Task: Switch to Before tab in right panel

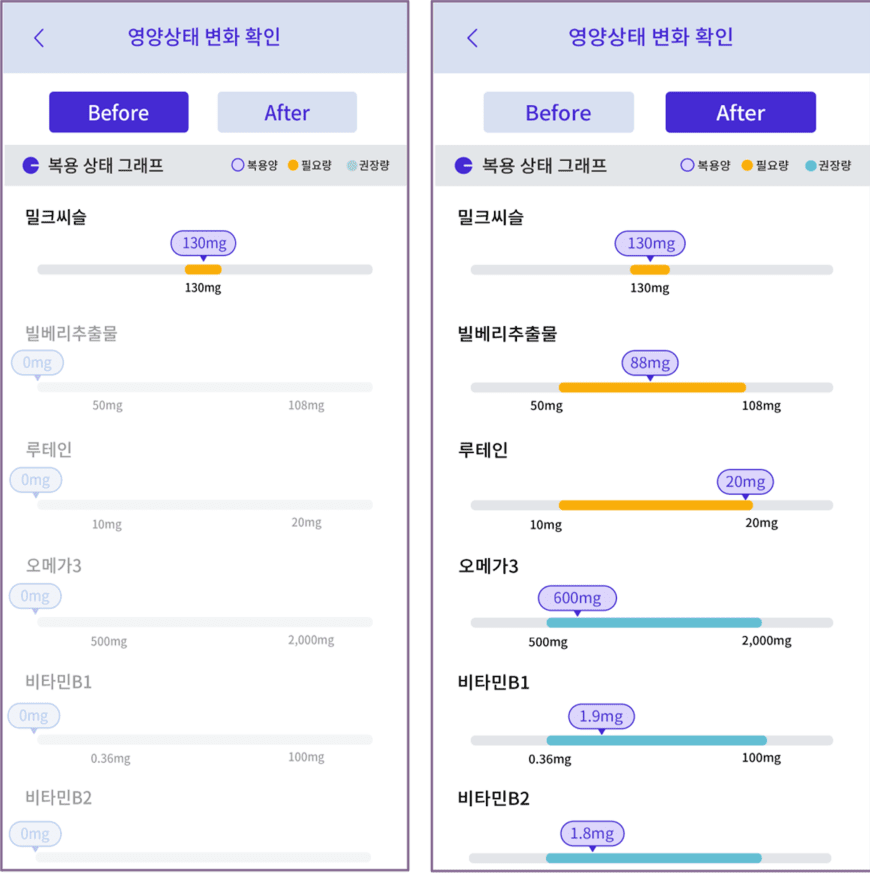Action: pyautogui.click(x=558, y=112)
